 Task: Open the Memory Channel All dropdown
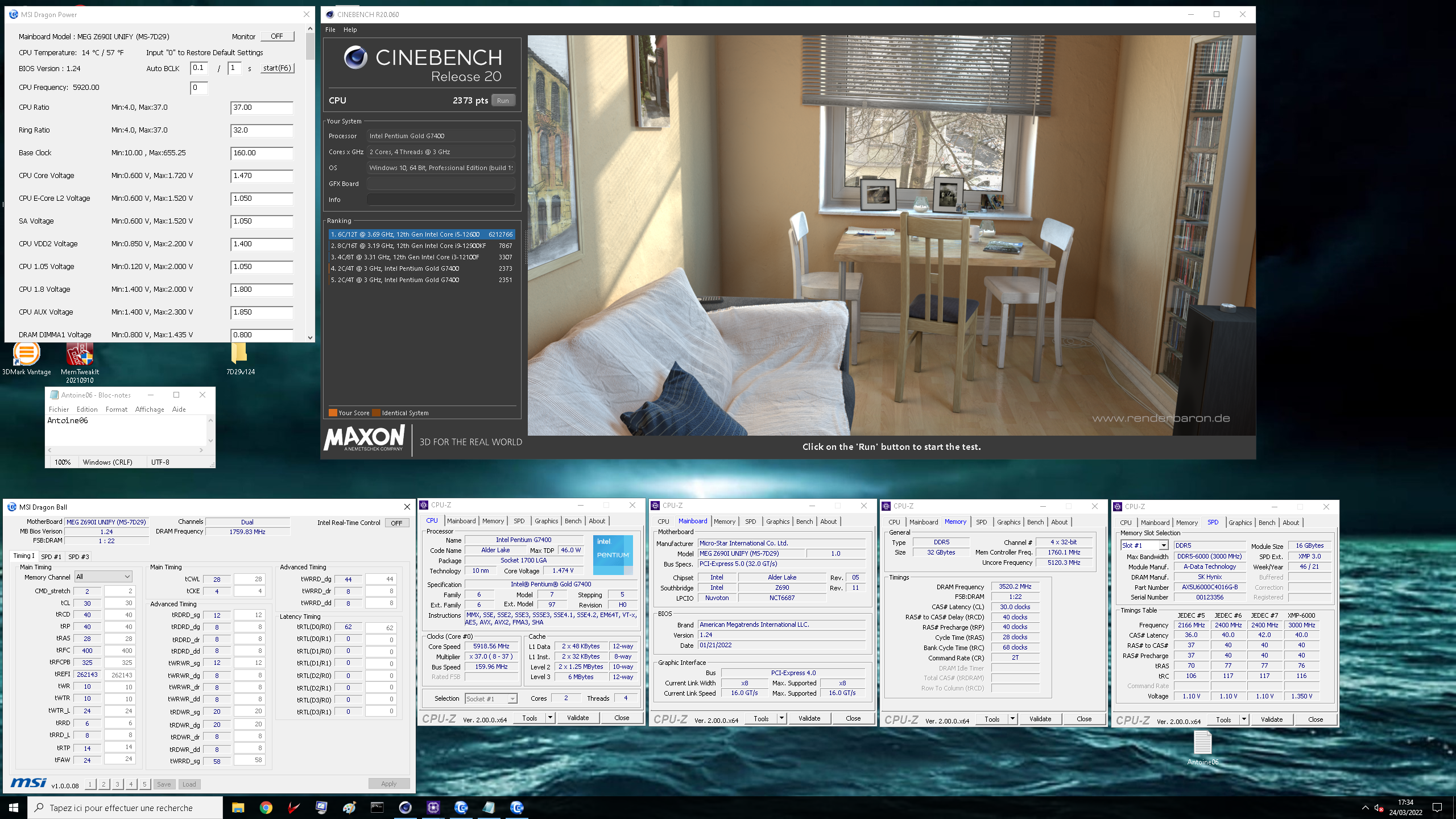coord(103,577)
